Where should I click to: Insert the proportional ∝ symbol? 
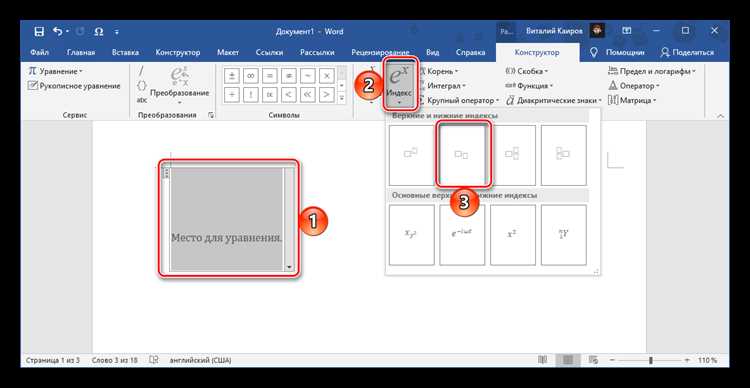269,94
